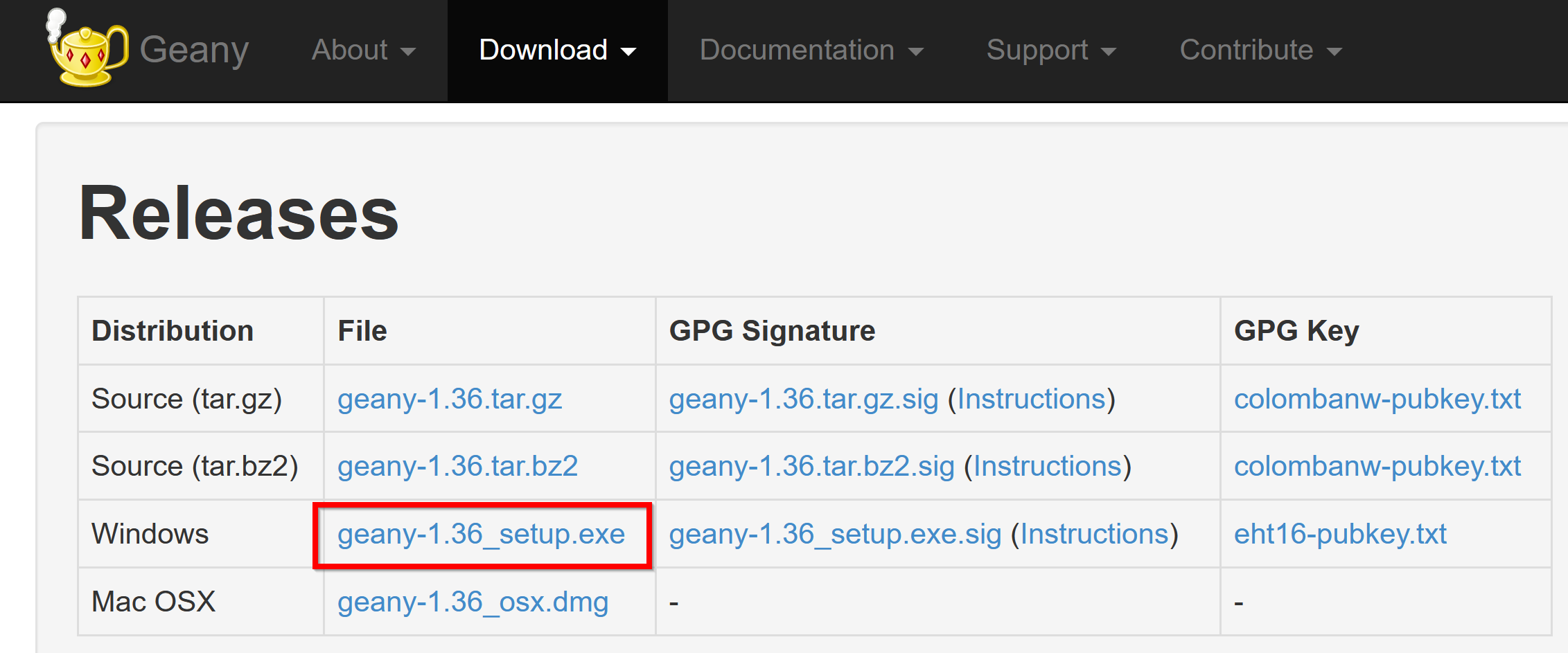Open Instructions link in tar.gz row
Image resolution: width=1568 pixels, height=653 pixels.
click(x=1032, y=400)
